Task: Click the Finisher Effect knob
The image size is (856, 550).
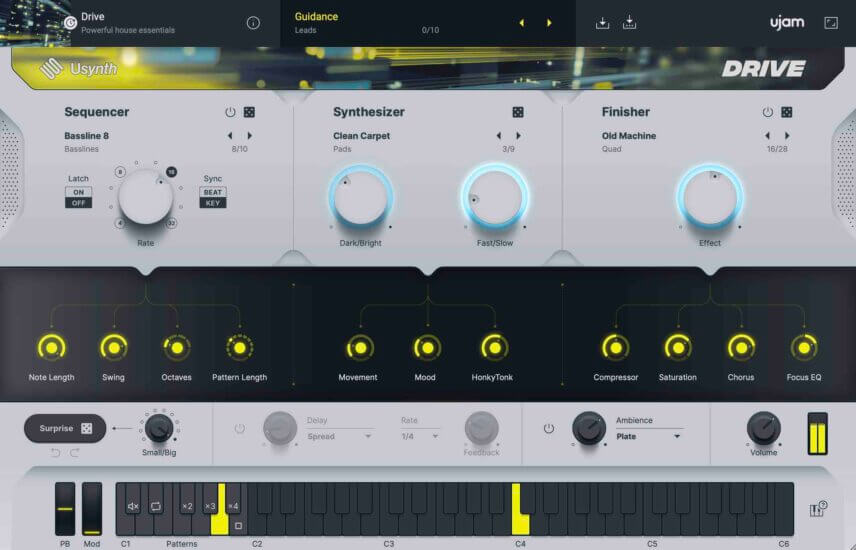Action: point(710,197)
